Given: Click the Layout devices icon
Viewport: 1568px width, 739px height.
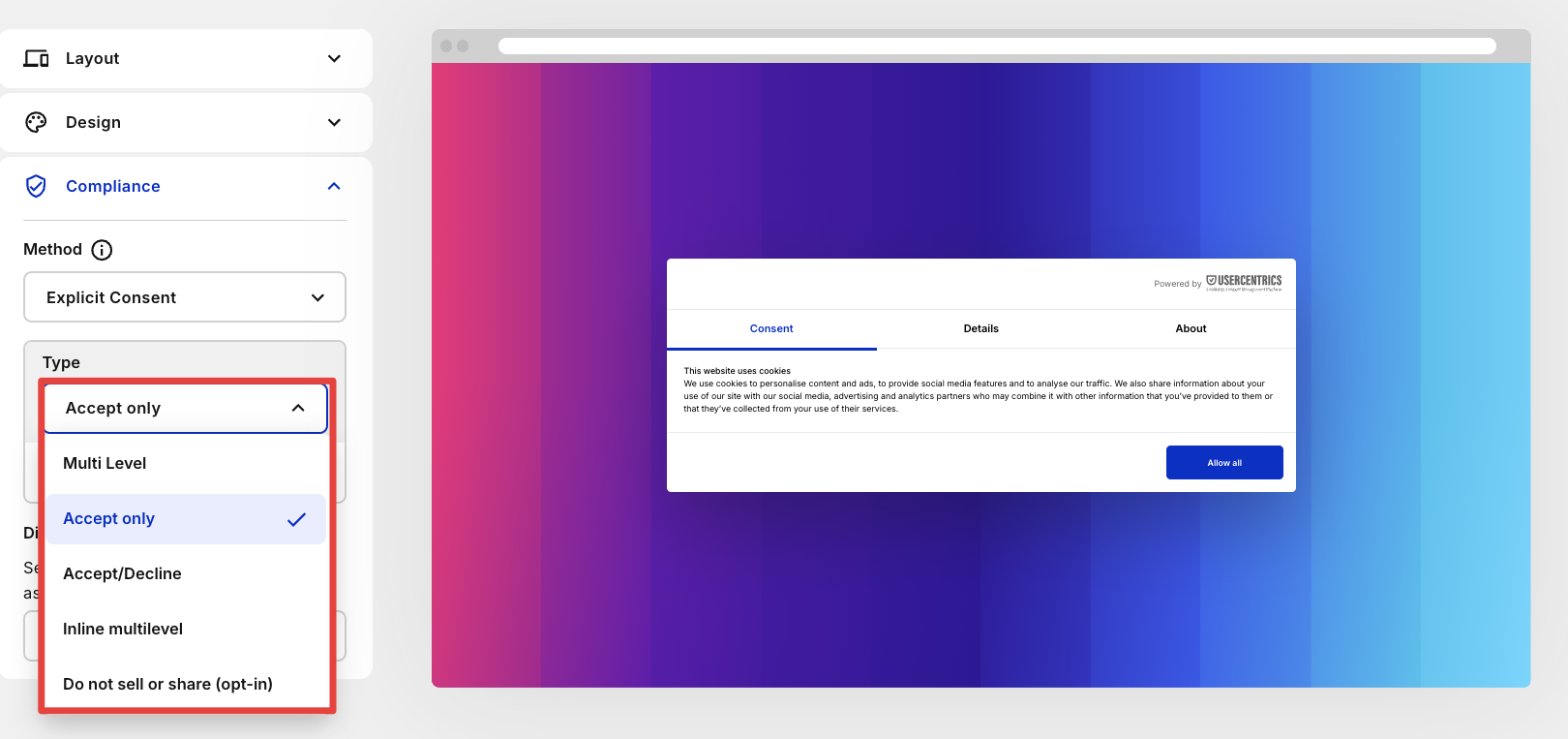Looking at the screenshot, I should pyautogui.click(x=36, y=58).
